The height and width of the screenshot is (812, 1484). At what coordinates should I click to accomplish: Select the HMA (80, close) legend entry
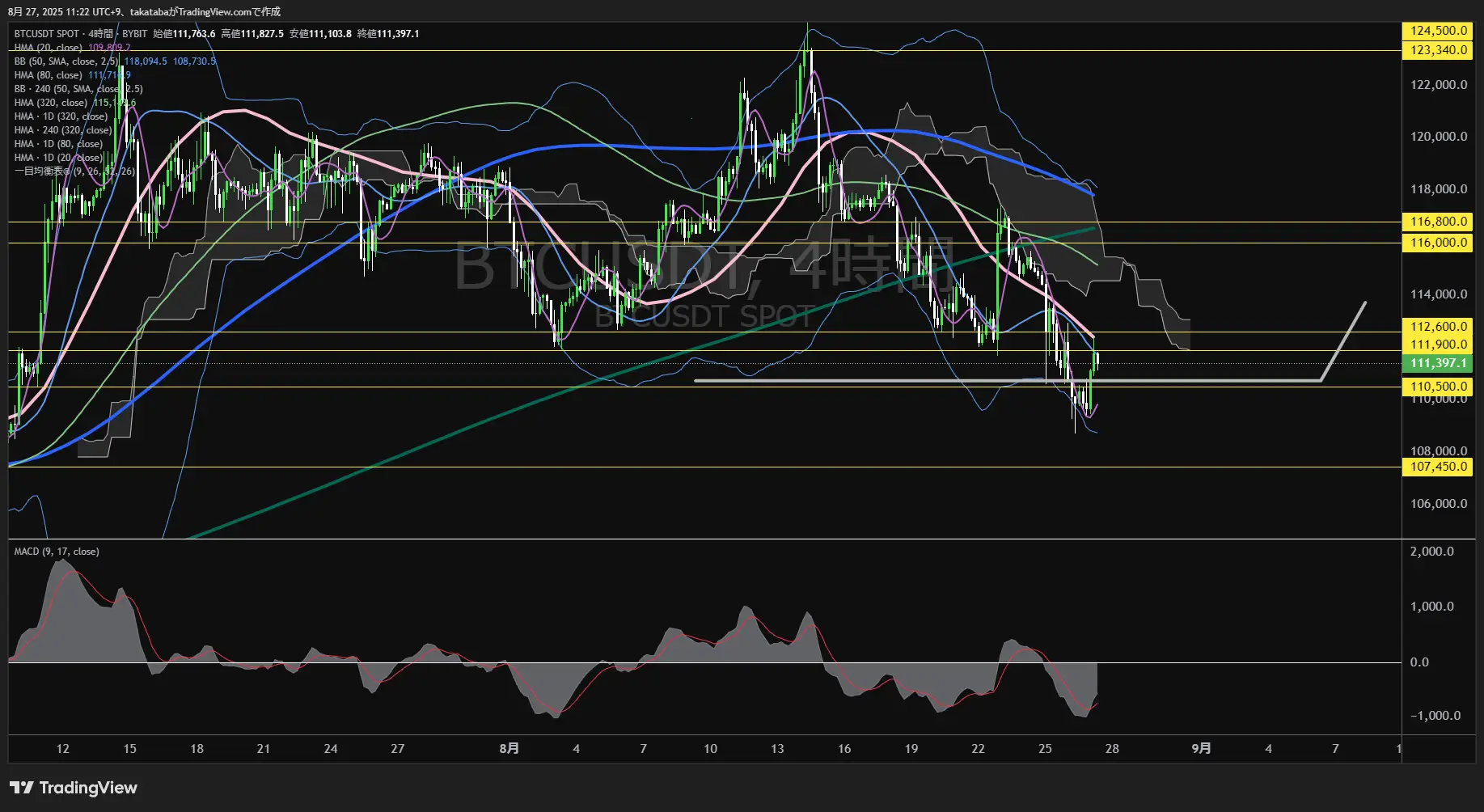click(x=49, y=75)
